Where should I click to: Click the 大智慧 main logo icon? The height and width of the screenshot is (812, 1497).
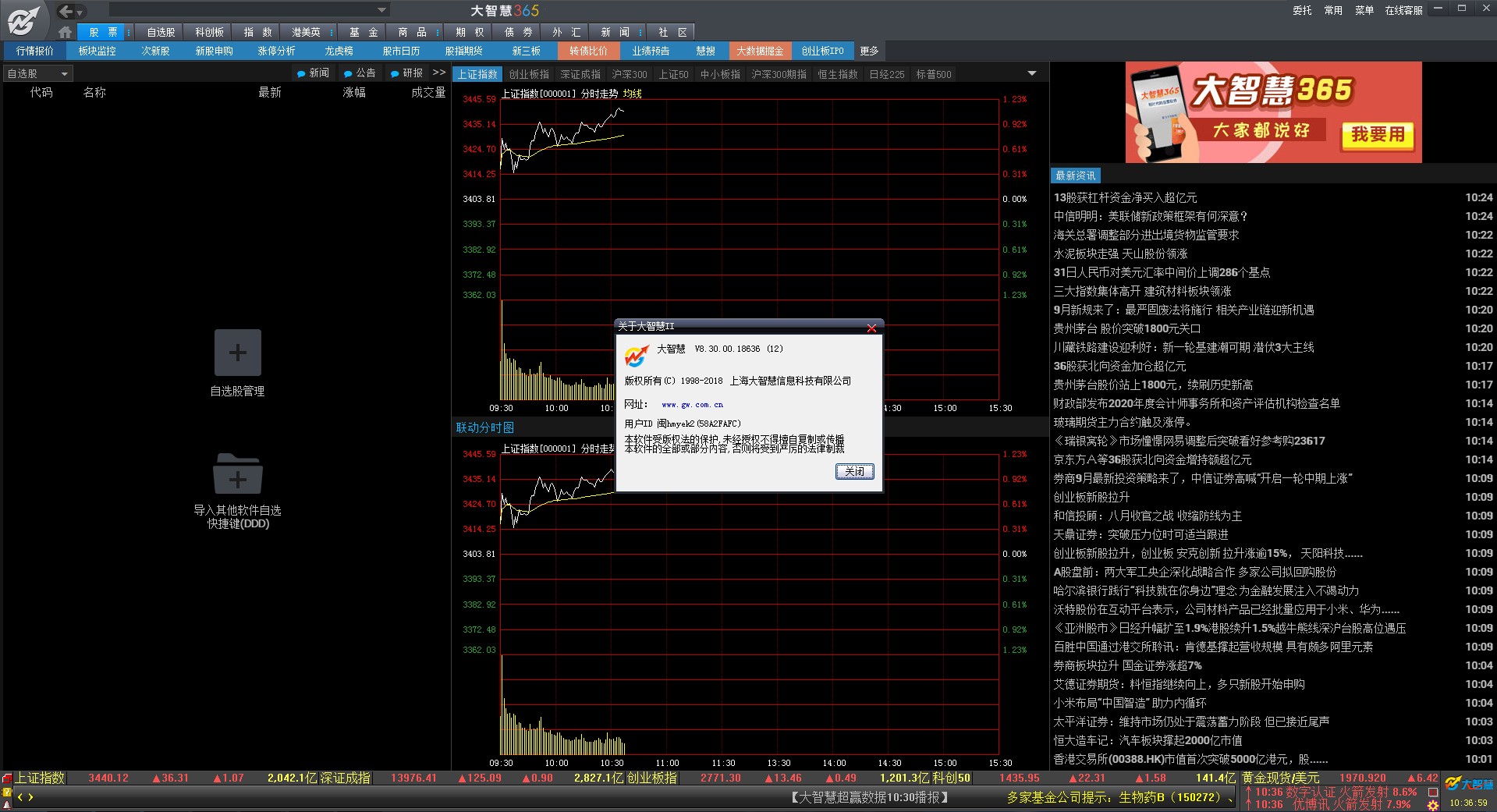pyautogui.click(x=23, y=20)
